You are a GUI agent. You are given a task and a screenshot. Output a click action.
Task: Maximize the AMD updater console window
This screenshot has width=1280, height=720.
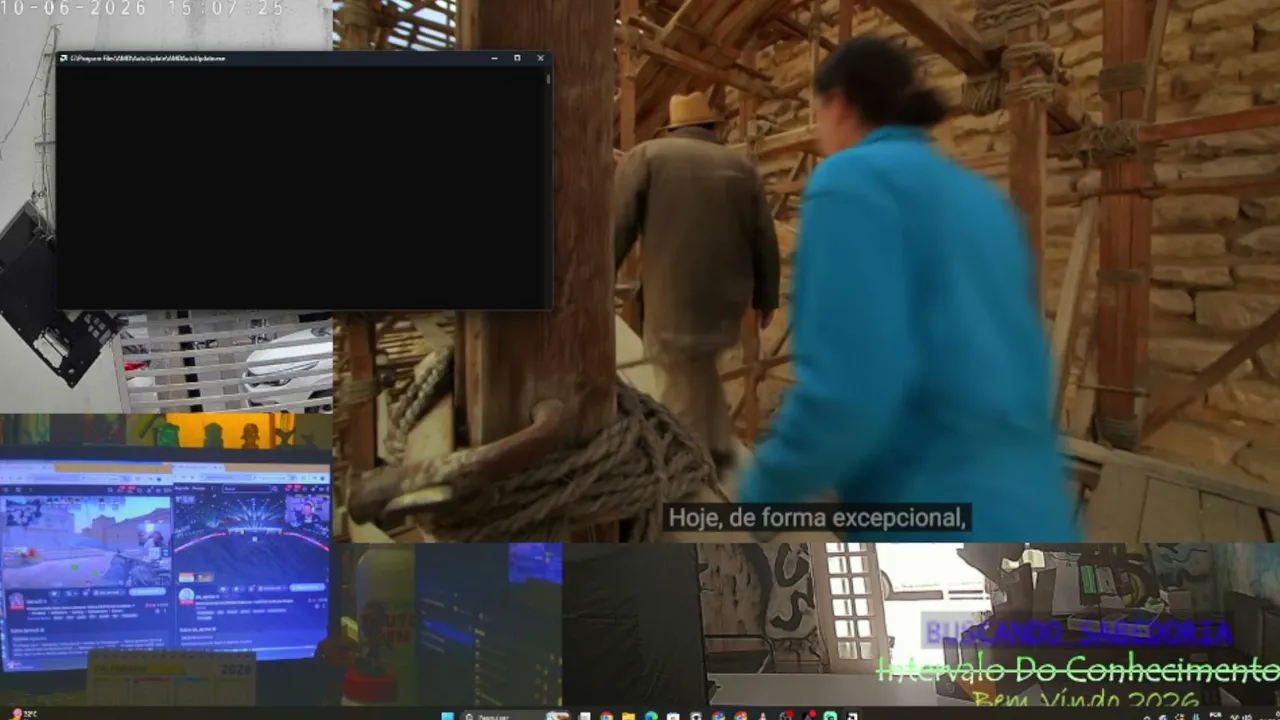(517, 58)
